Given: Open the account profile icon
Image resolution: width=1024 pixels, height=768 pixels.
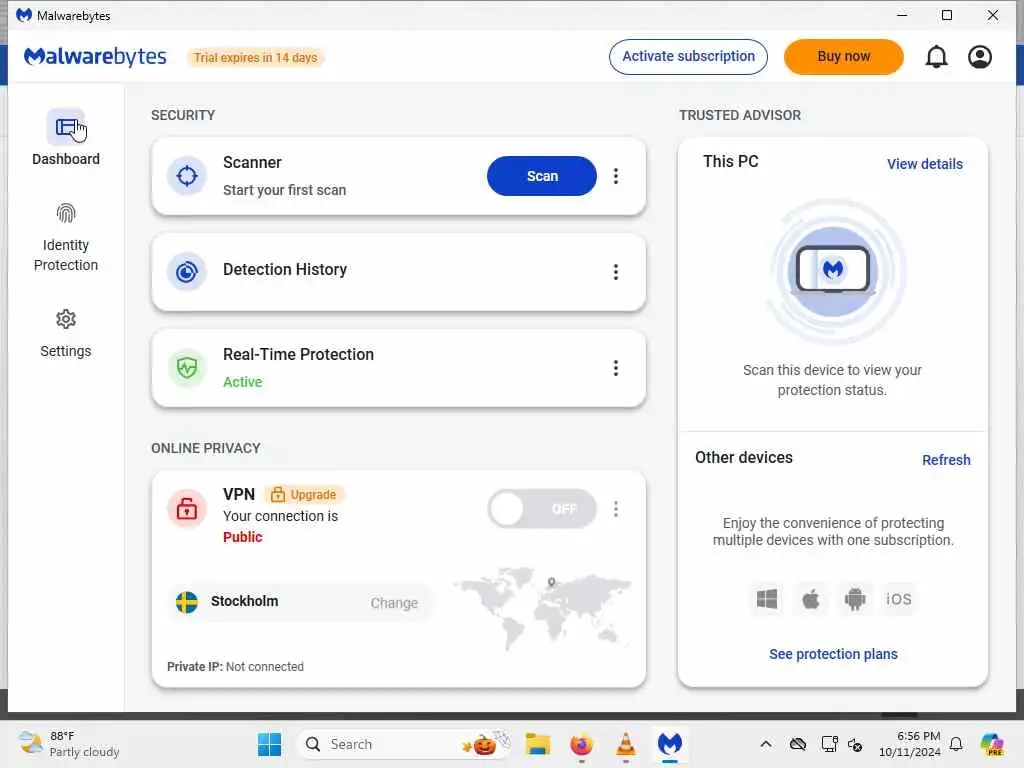Looking at the screenshot, I should [980, 57].
